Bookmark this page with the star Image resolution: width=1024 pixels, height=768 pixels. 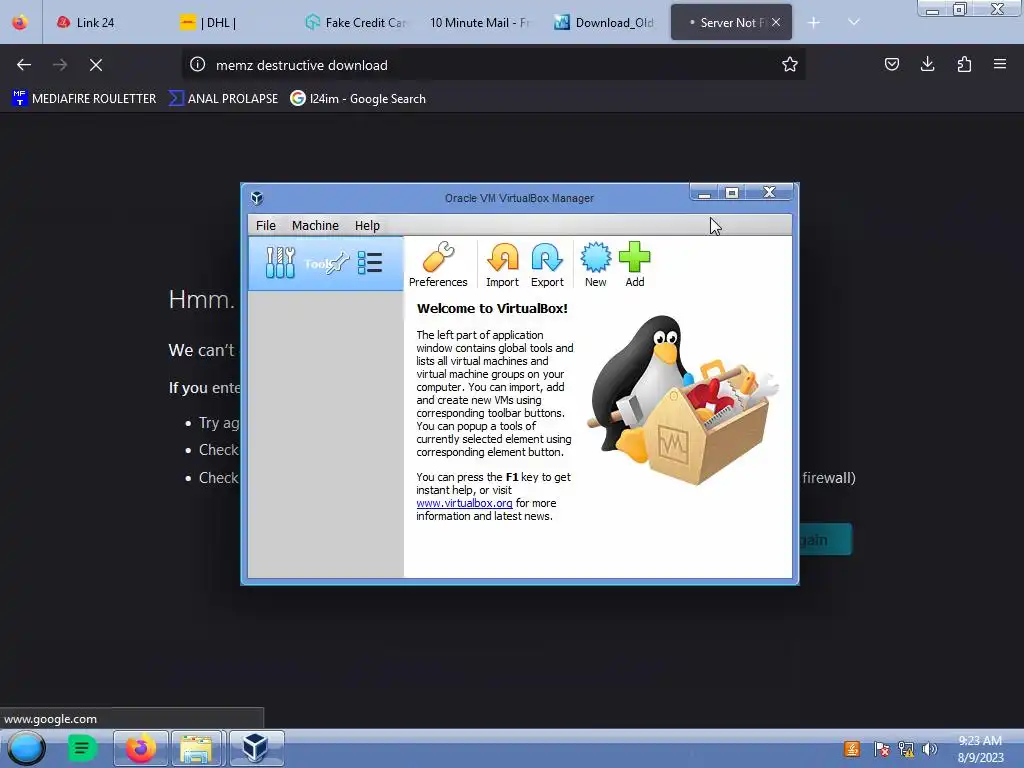point(790,64)
